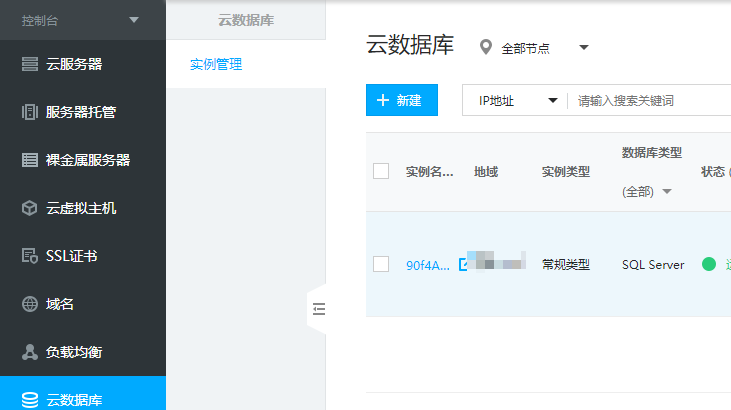This screenshot has width=731, height=410.
Task: Click the 负载均衡 sidebar icon
Action: pyautogui.click(x=30, y=352)
